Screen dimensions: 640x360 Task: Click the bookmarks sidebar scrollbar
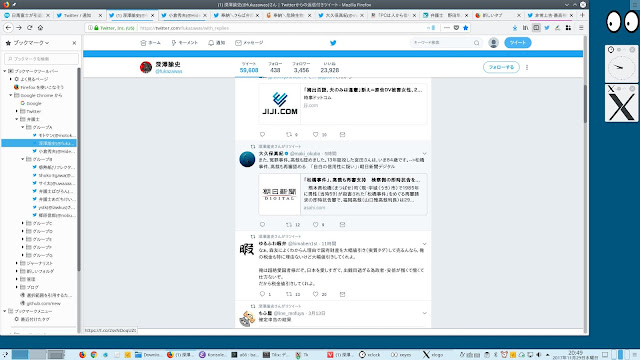79,169
